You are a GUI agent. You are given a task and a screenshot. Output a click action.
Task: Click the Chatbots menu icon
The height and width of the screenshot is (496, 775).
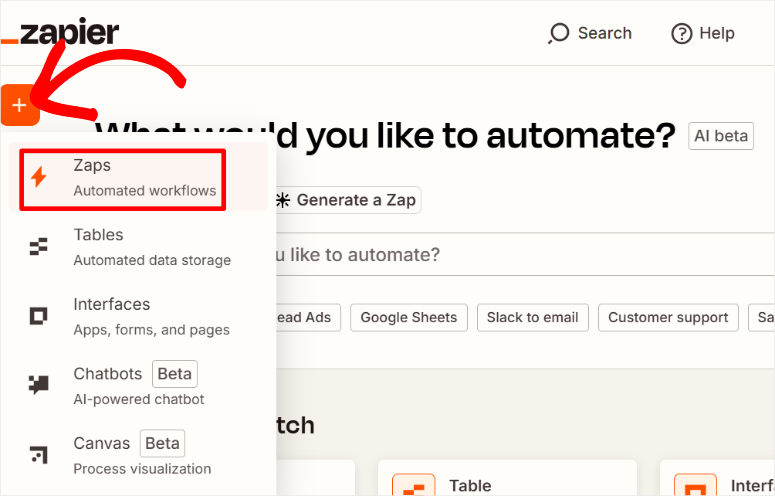39,385
